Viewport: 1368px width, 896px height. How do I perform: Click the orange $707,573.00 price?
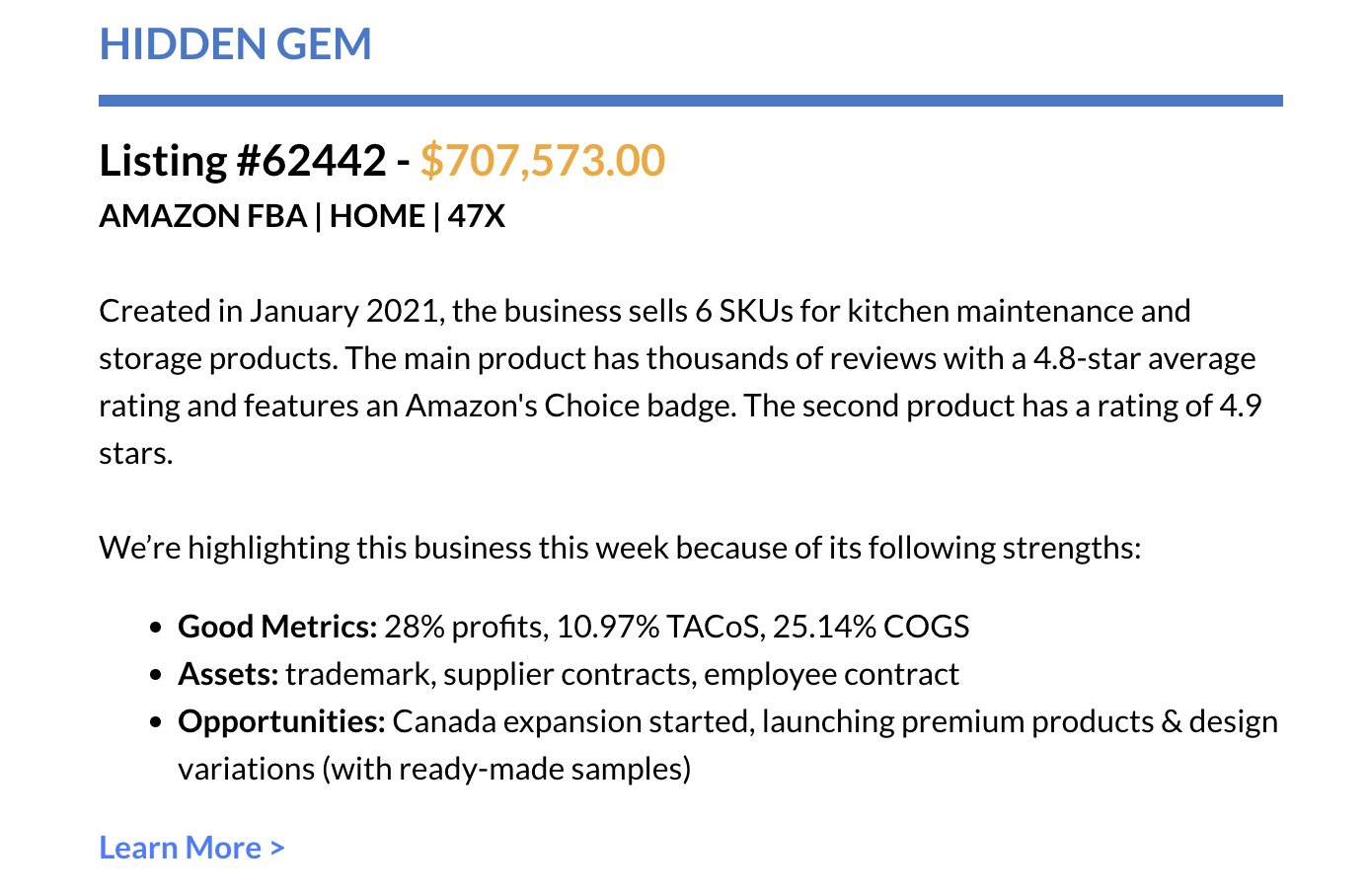[x=542, y=161]
